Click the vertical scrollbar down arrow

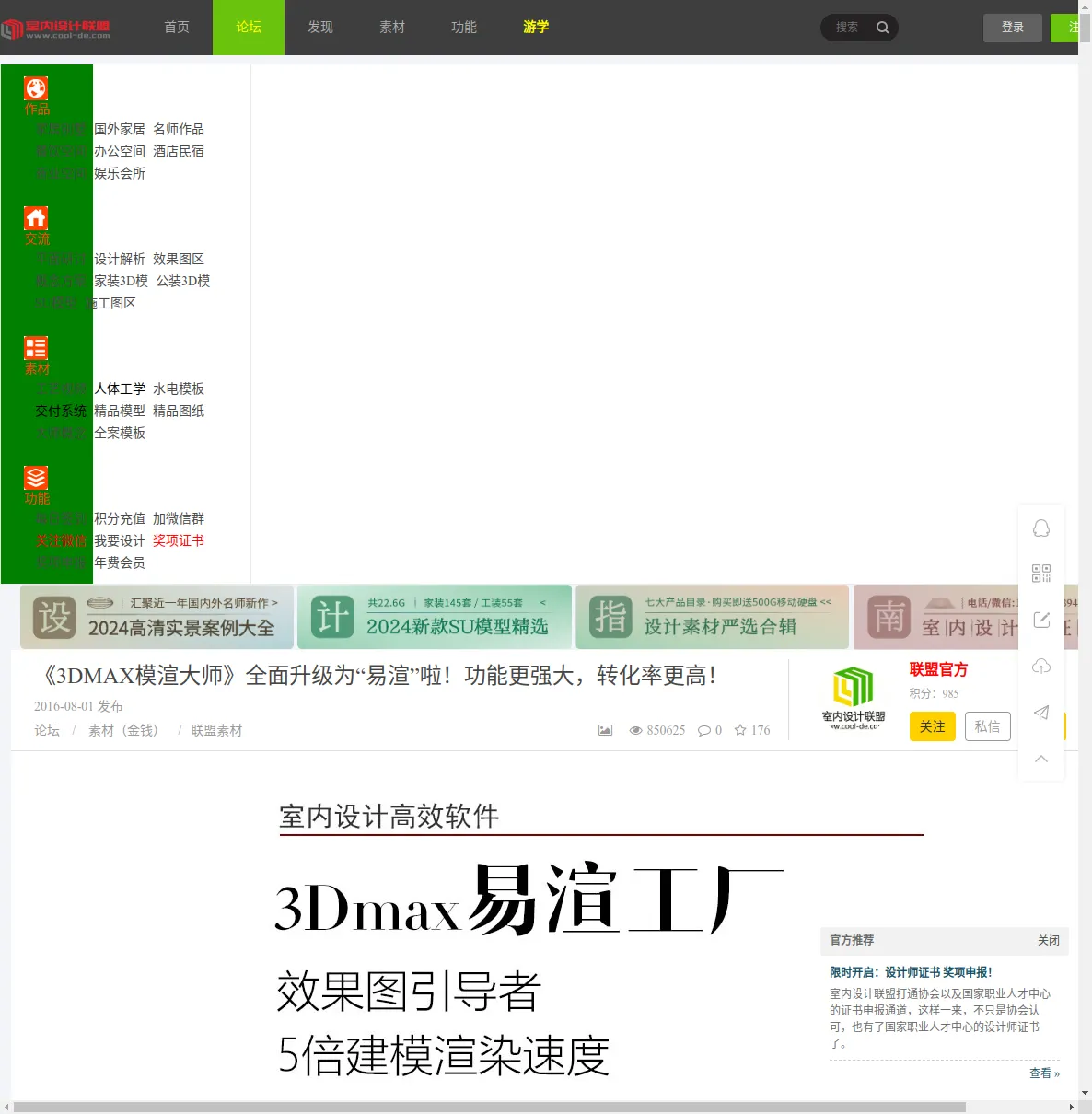(x=1085, y=1094)
